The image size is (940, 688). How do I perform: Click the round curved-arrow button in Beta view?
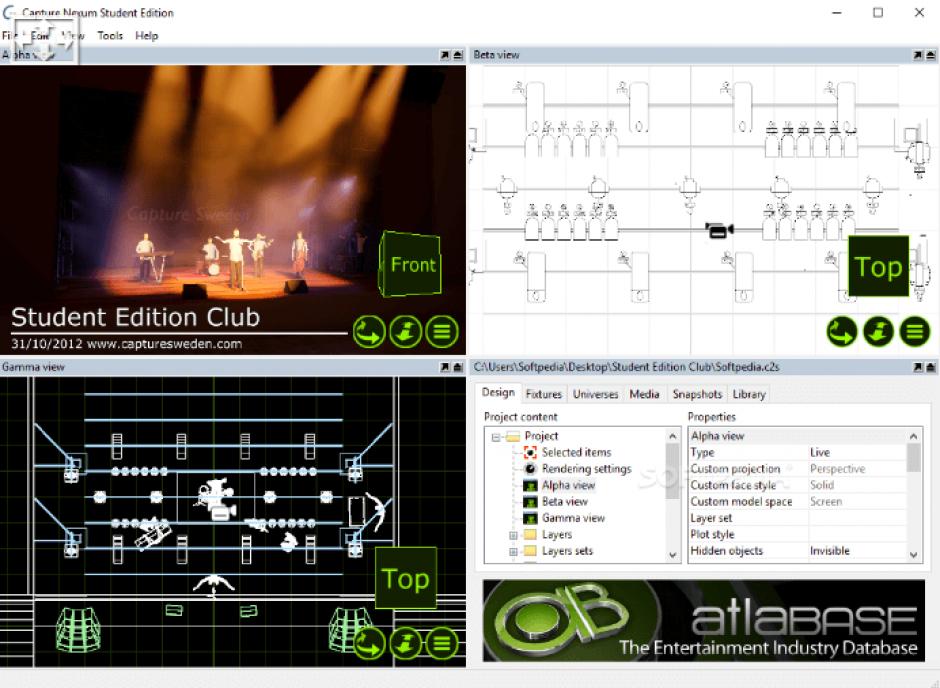point(842,331)
